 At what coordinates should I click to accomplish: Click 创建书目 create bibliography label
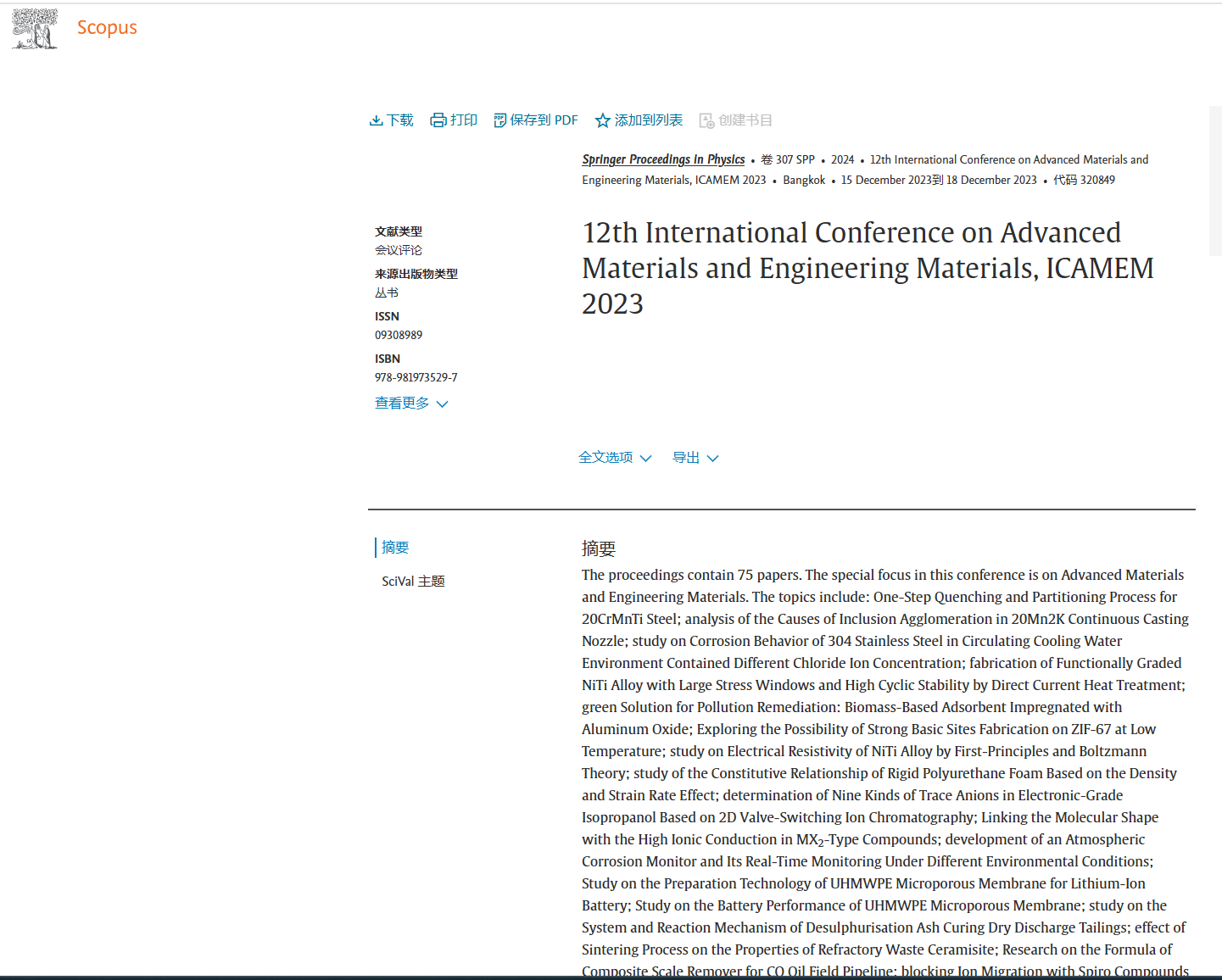click(x=745, y=120)
